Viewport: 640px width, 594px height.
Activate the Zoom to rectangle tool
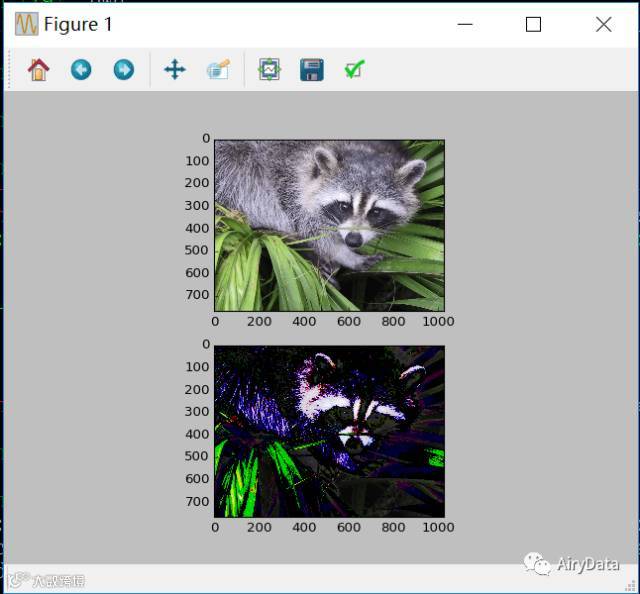click(x=218, y=70)
